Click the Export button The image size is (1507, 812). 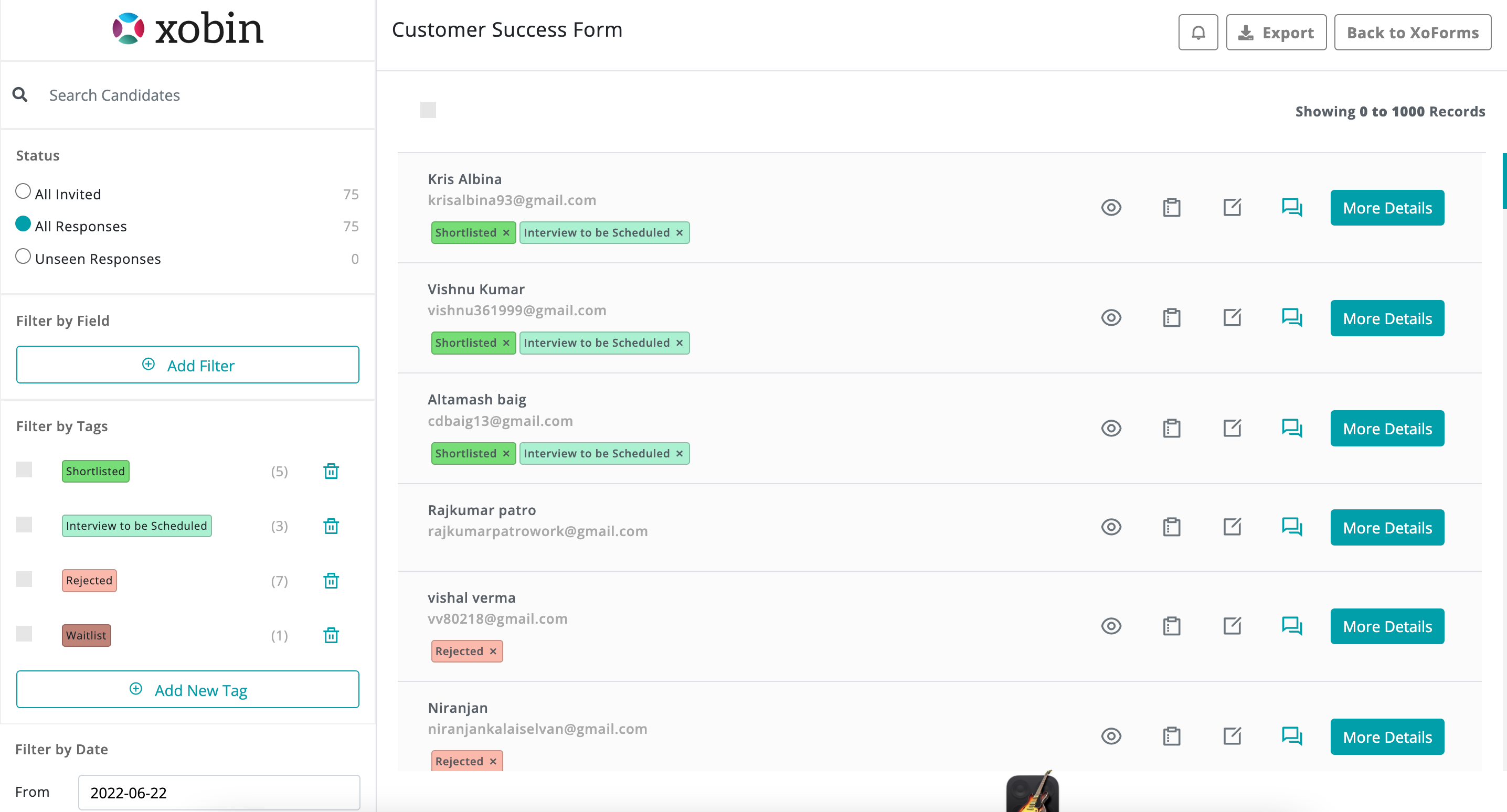(x=1276, y=33)
